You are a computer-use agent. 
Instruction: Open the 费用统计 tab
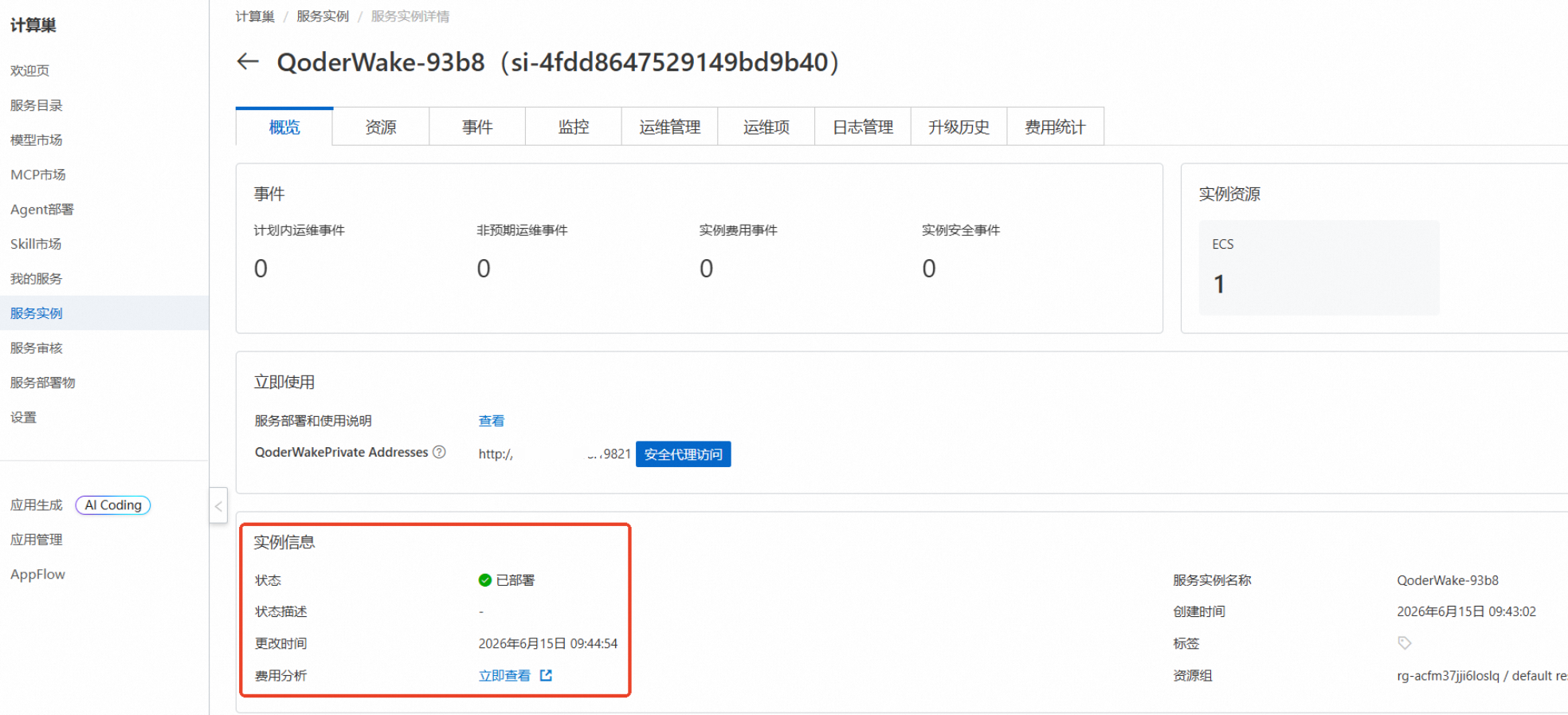pos(1056,127)
